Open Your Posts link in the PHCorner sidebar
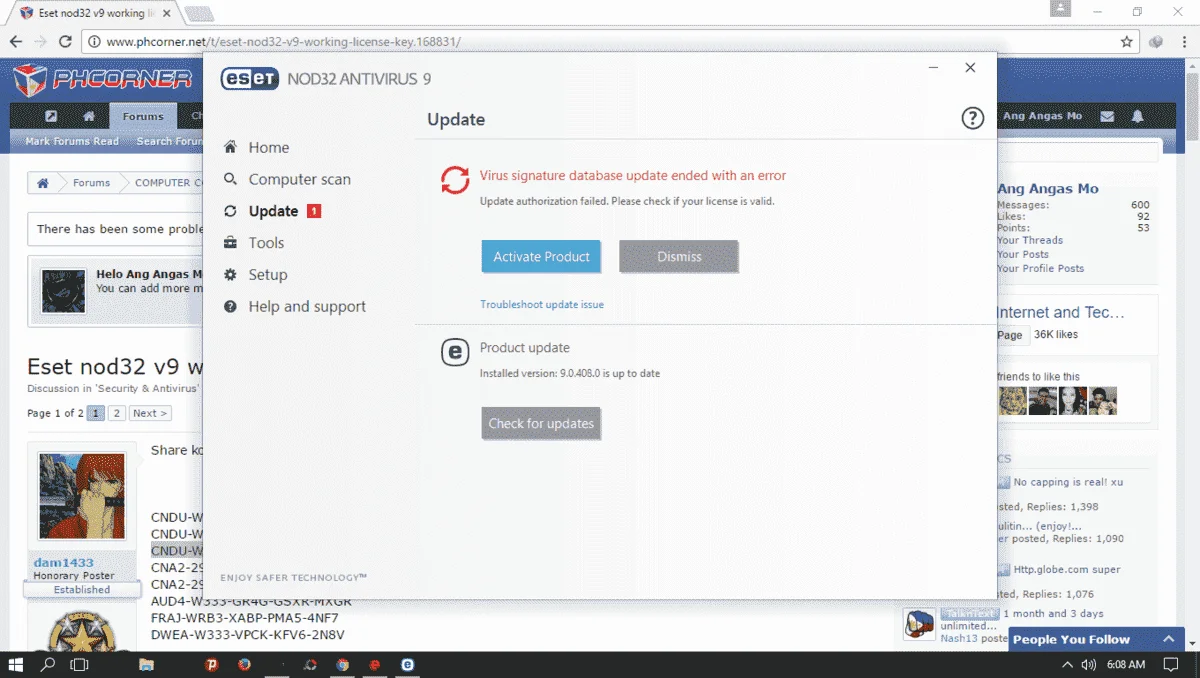This screenshot has height=678, width=1200. point(1023,254)
